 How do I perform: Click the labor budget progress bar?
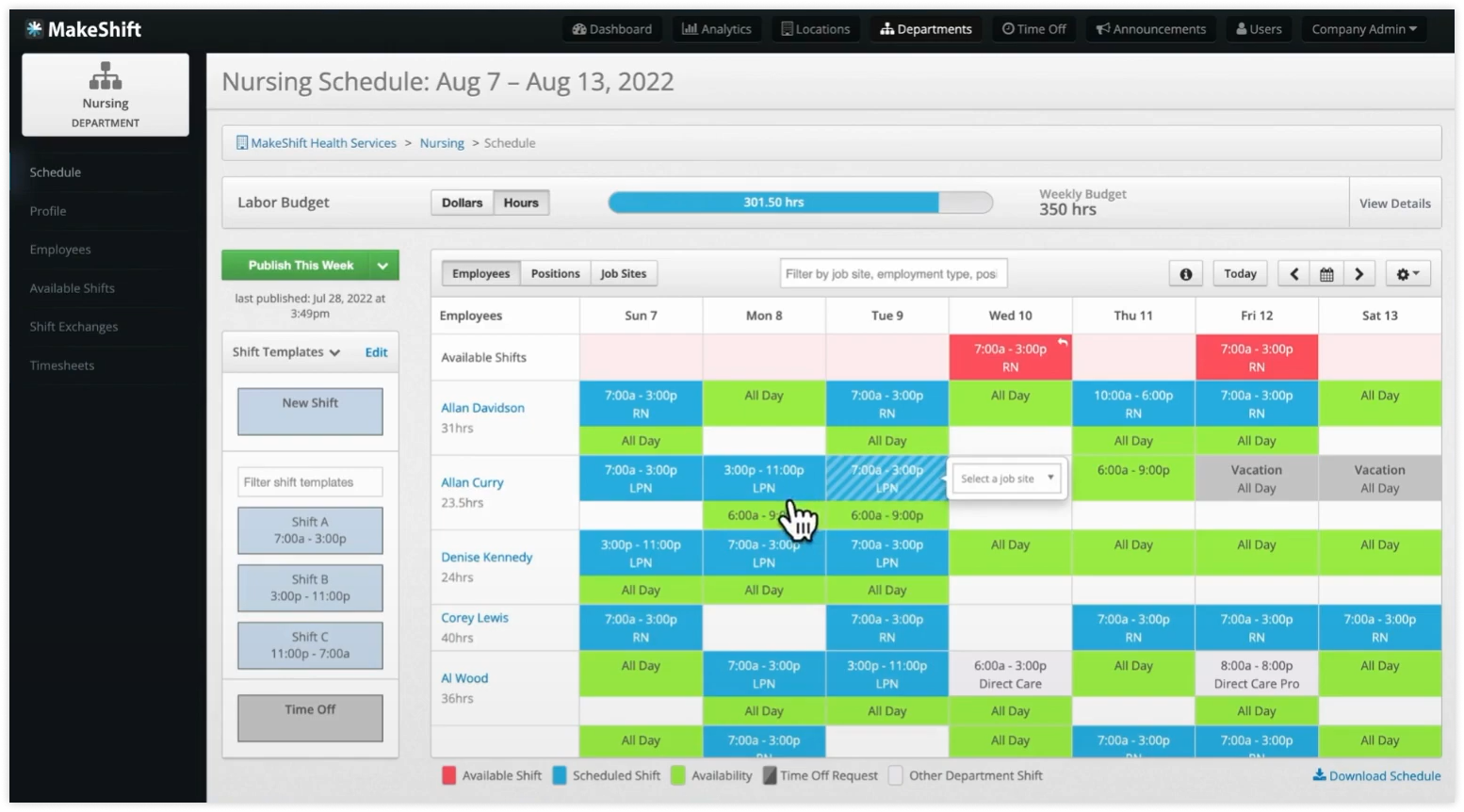(801, 203)
